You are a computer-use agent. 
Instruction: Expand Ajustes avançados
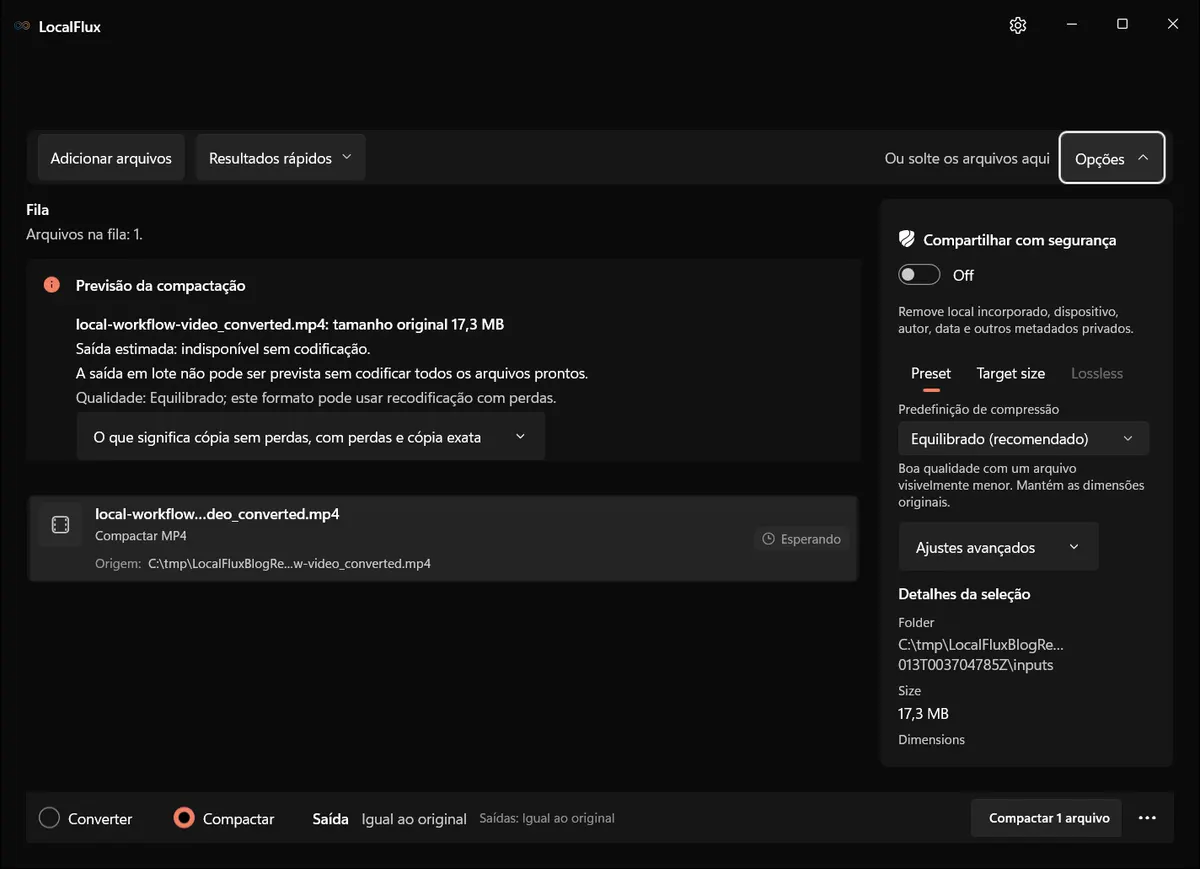[x=998, y=547]
